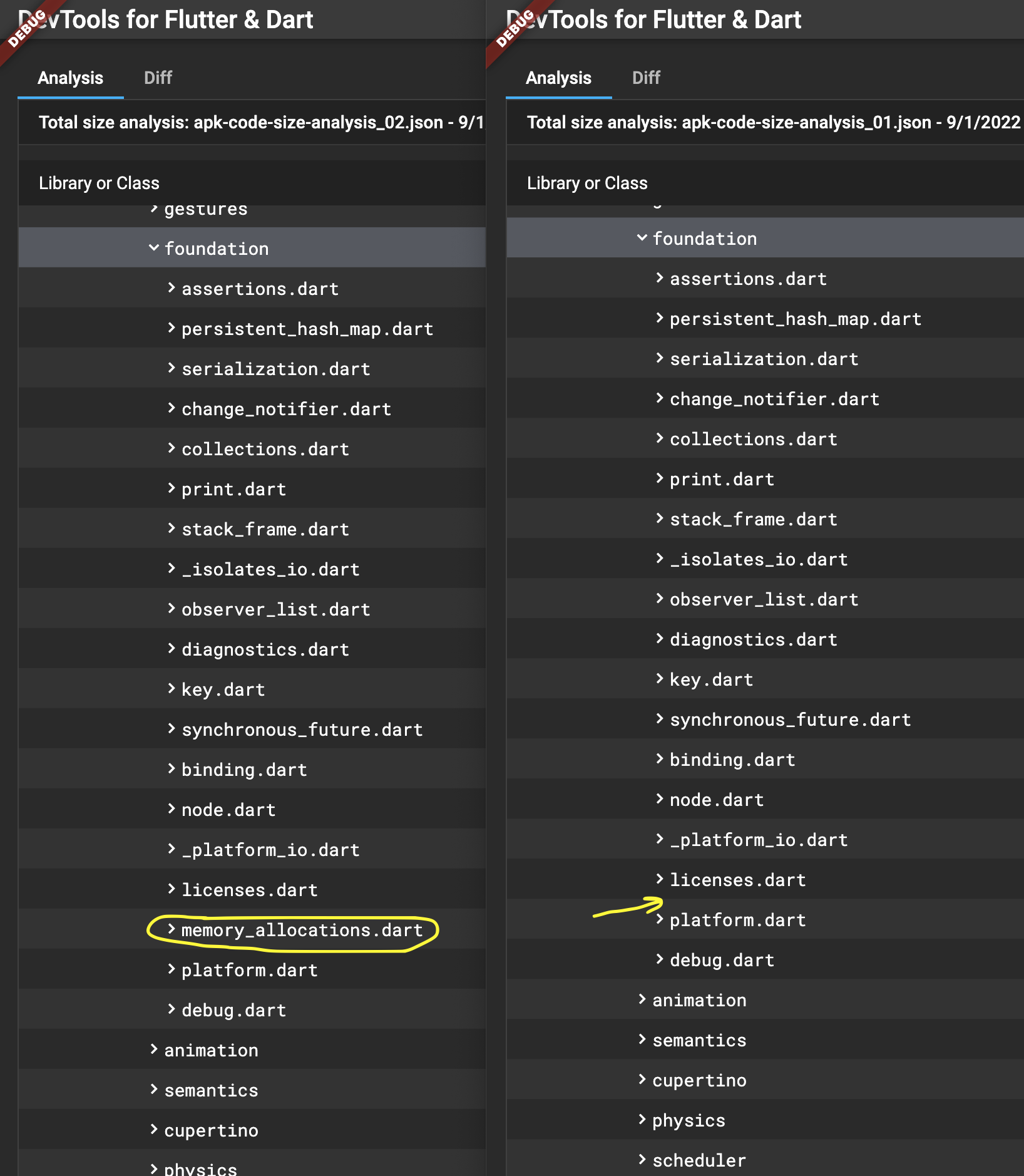Expand animation folder in right window
The height and width of the screenshot is (1176, 1024).
click(642, 999)
